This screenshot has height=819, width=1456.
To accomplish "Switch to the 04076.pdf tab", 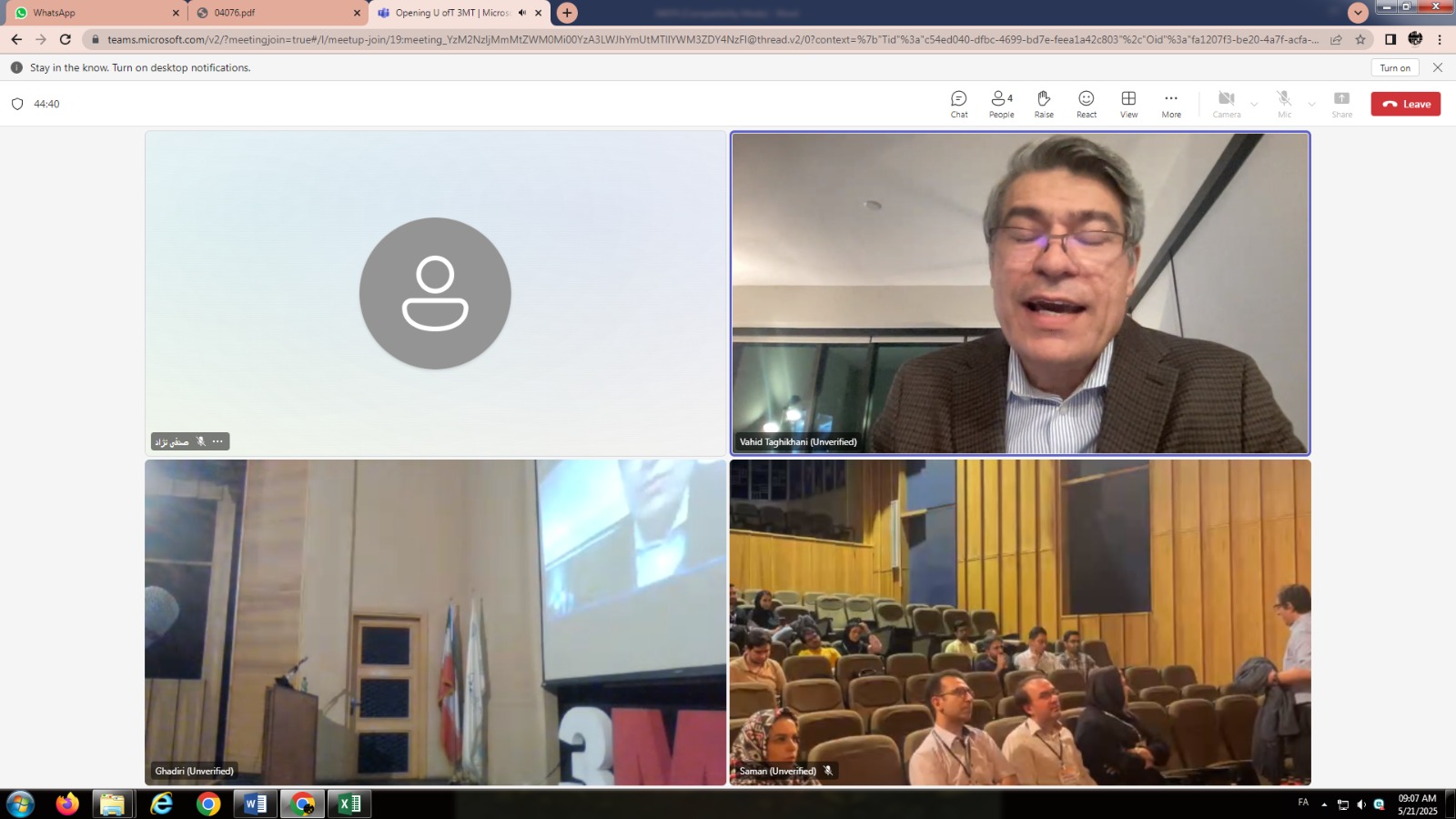I will coord(273,13).
